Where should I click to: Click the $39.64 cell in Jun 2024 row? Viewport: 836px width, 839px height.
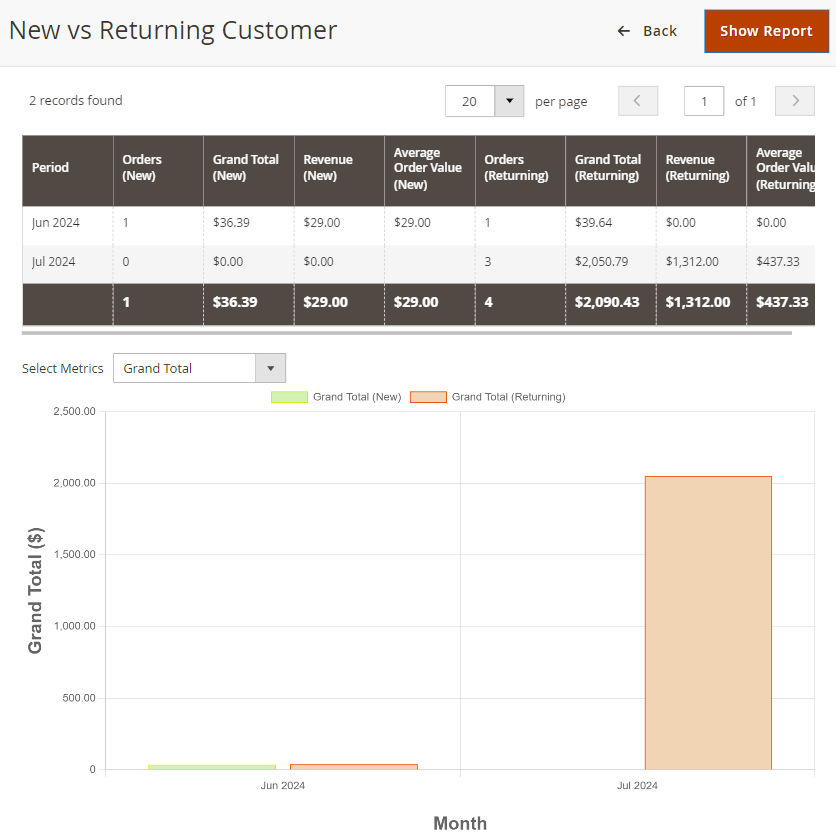click(x=611, y=226)
